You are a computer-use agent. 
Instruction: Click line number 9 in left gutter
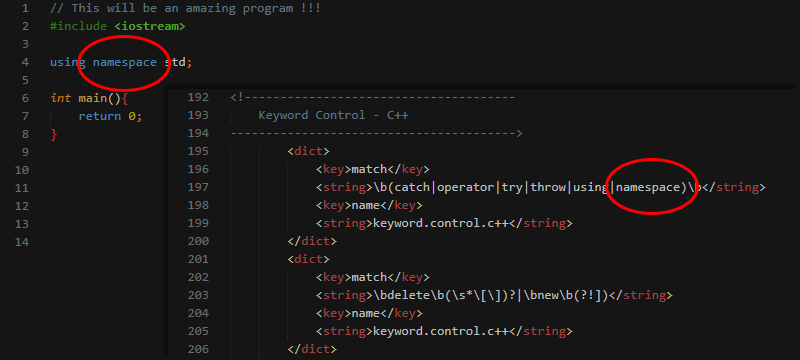(26, 152)
